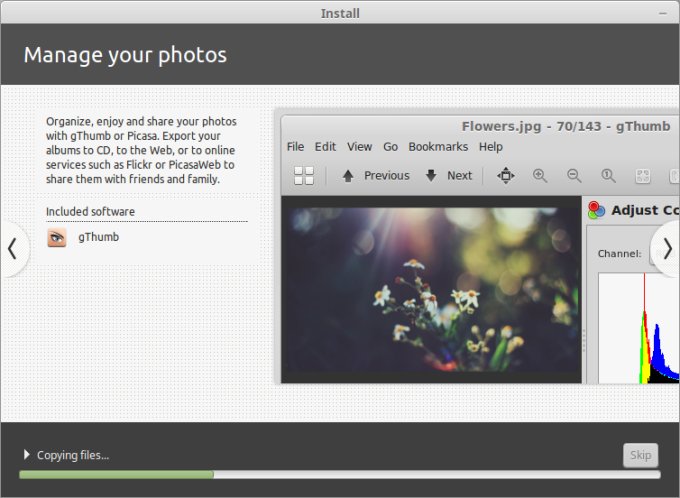The image size is (680, 498).
Task: Click the gThumb browser grid view icon
Action: point(304,176)
